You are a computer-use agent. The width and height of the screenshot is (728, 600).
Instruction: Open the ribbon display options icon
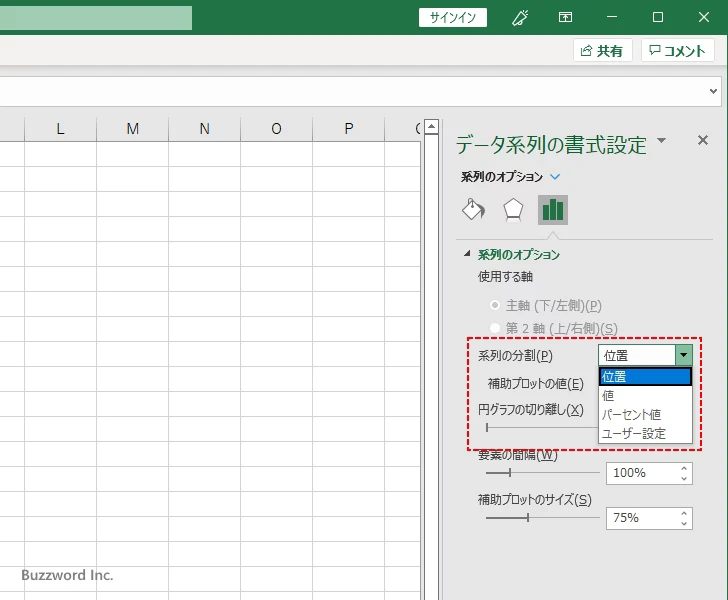(565, 18)
